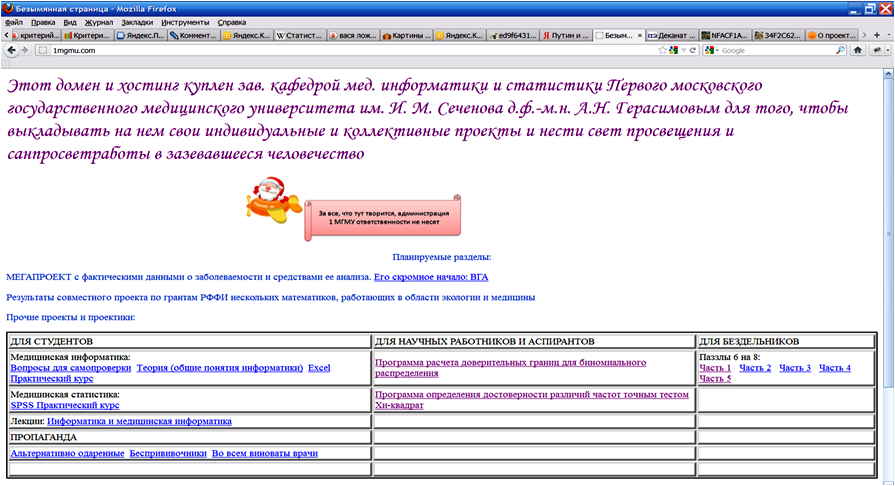Open the Журнал menu
The width and height of the screenshot is (895, 486).
(99, 22)
